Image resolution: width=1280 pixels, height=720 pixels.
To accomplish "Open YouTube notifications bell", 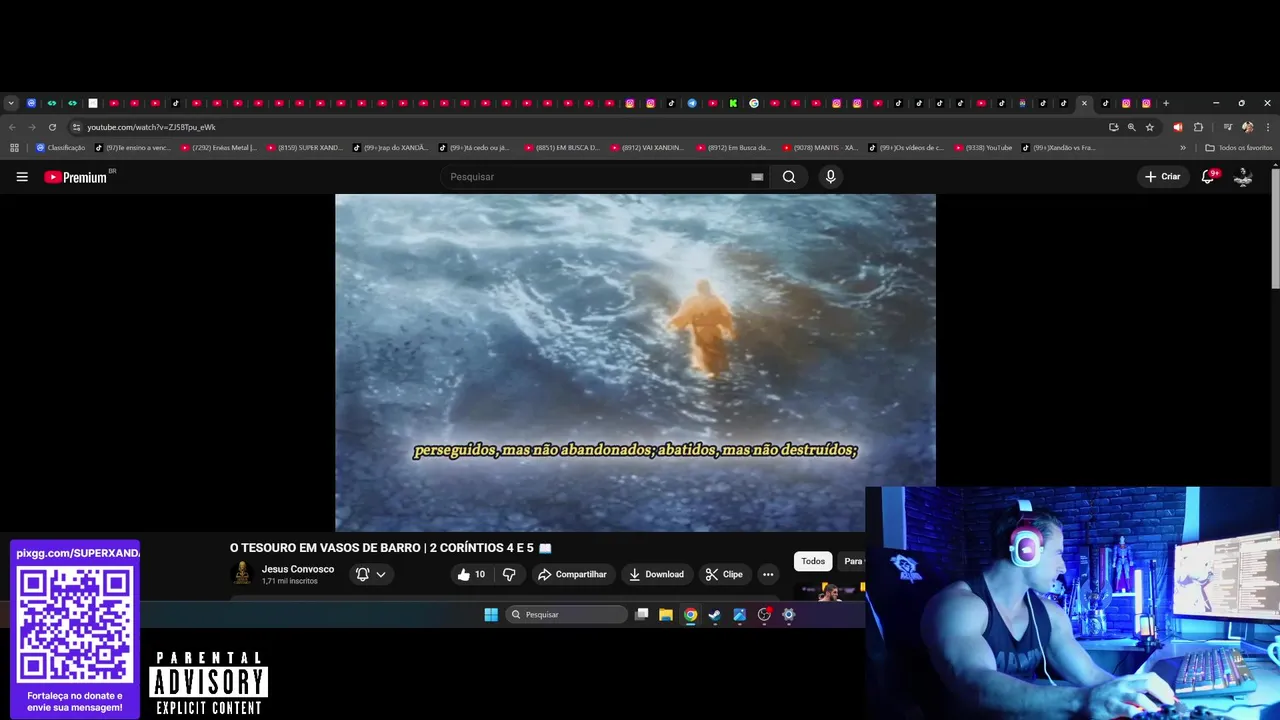I will click(x=1208, y=177).
